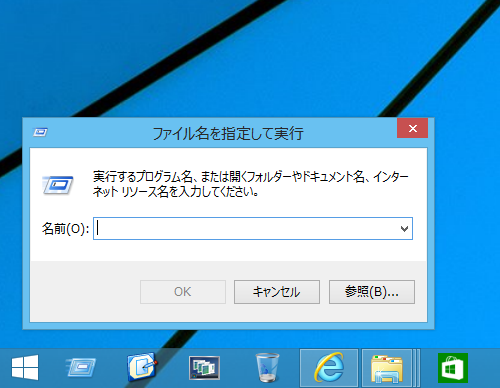500x388 pixels.
Task: Click the 名前(O): label
Action: pos(65,229)
